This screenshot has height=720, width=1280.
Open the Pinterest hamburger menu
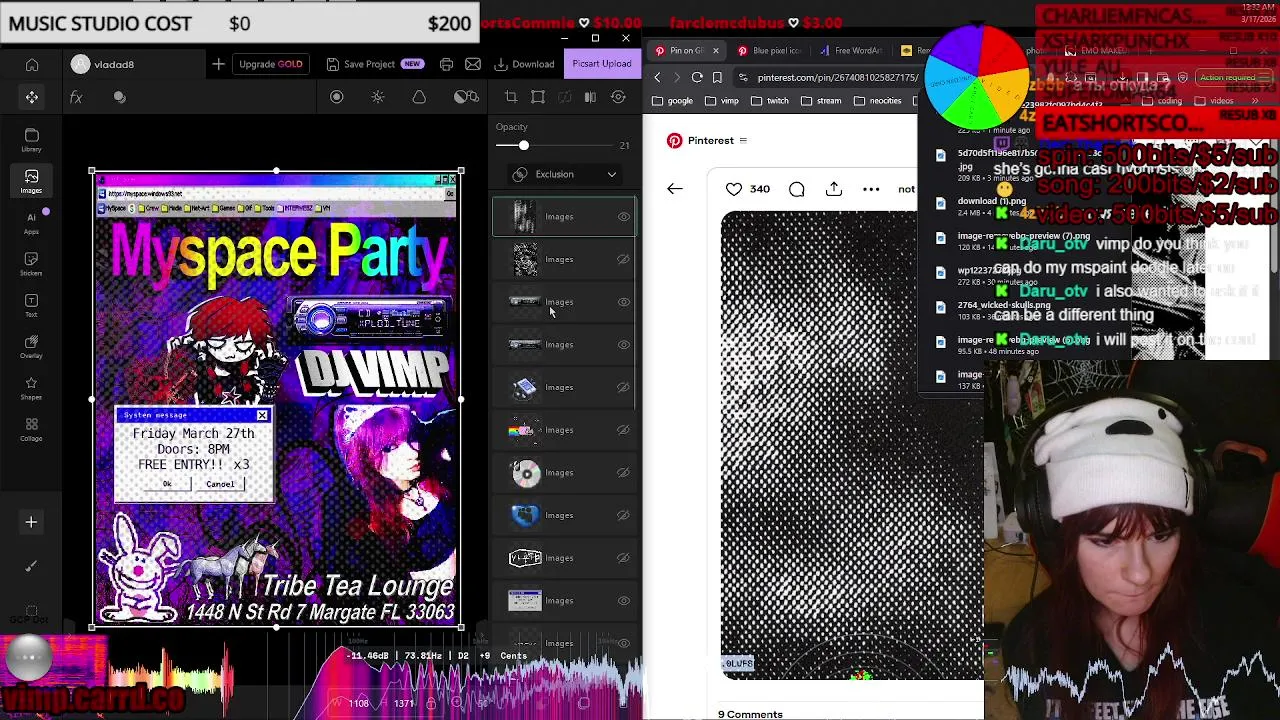coord(743,140)
